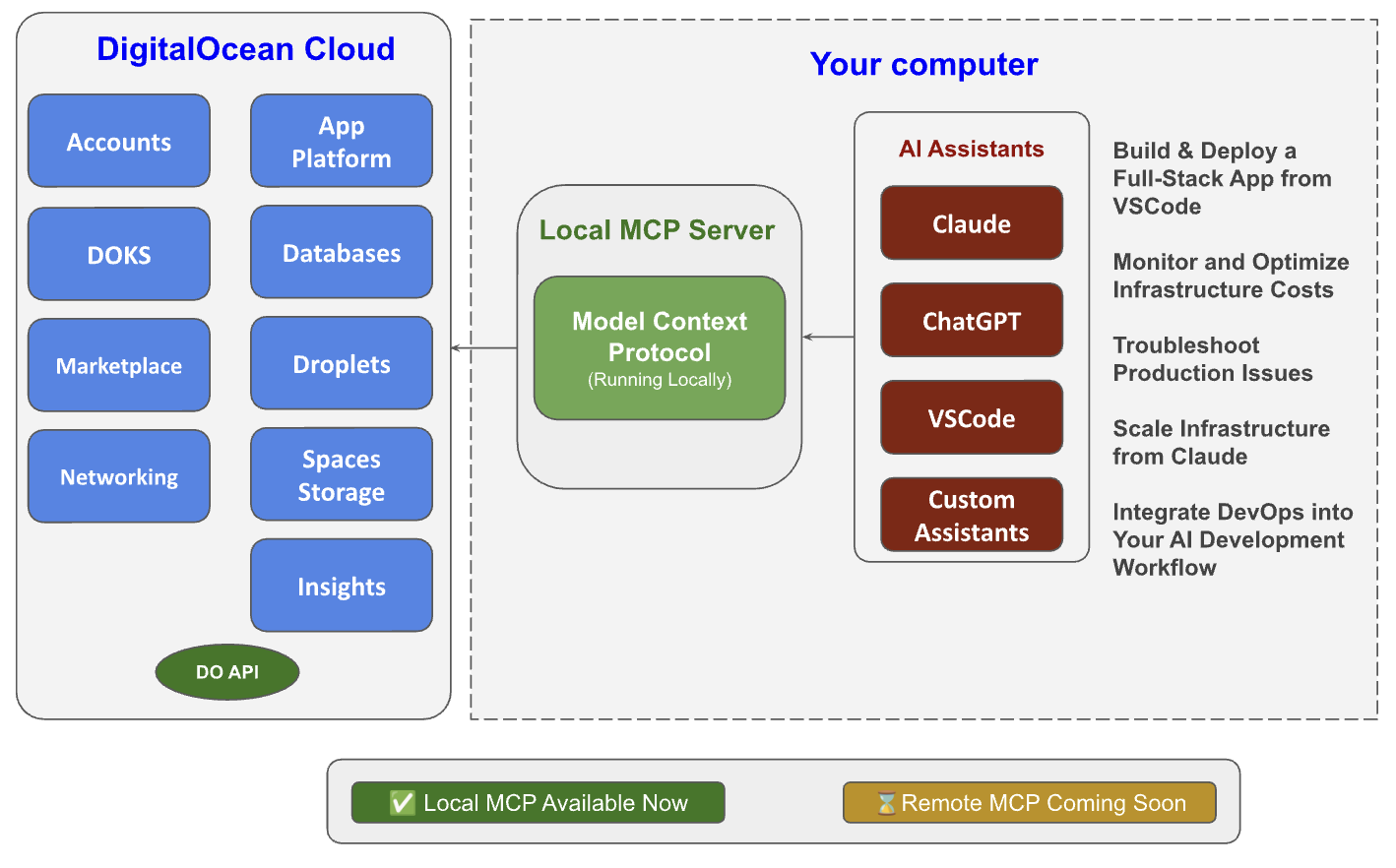Click the green checkmark icon
Viewport: 1396px width, 868px height.
pos(402,803)
